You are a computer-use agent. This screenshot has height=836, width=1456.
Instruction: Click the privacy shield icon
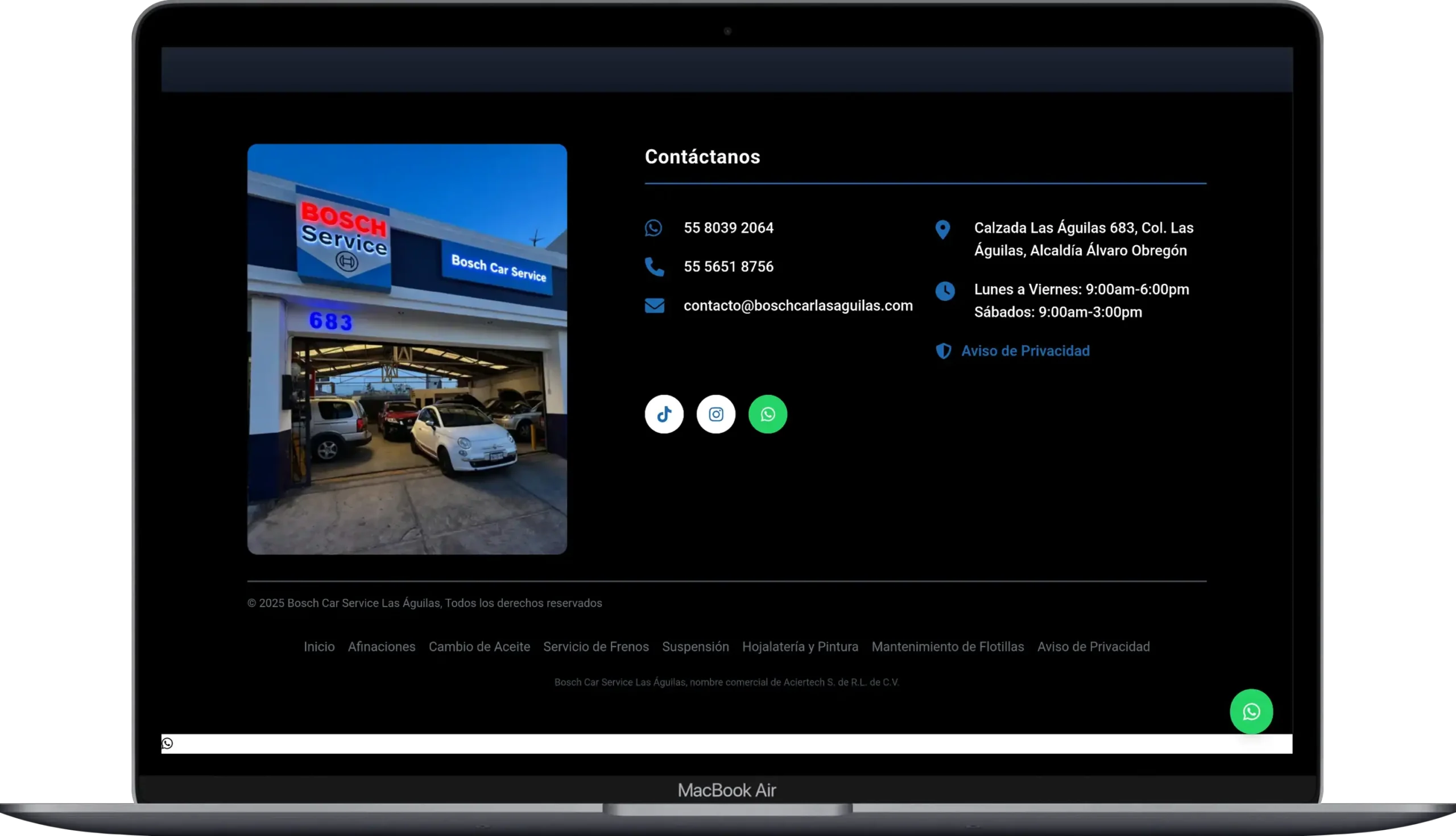(x=944, y=351)
